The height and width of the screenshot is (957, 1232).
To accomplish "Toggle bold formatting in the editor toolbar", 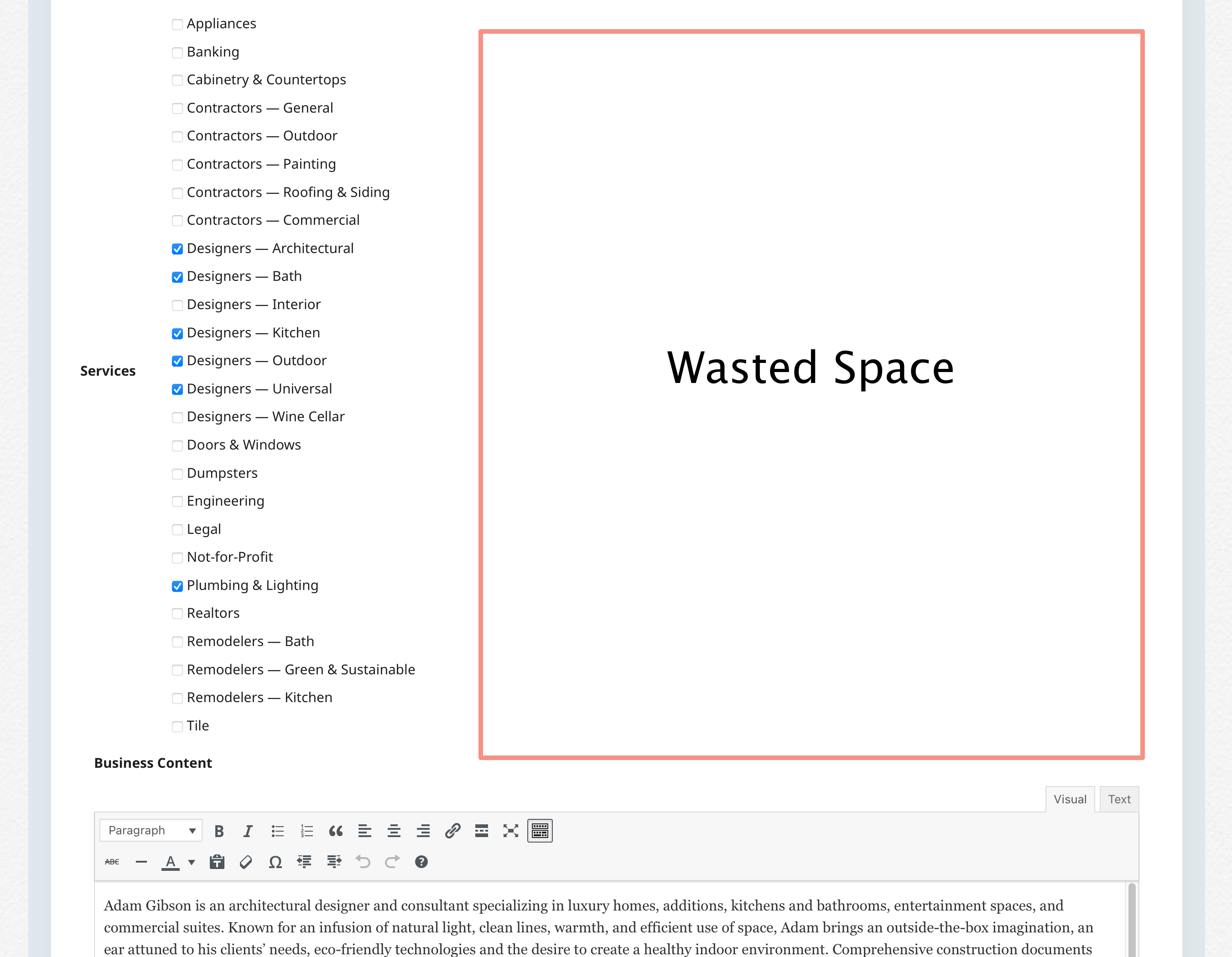I will (x=219, y=831).
